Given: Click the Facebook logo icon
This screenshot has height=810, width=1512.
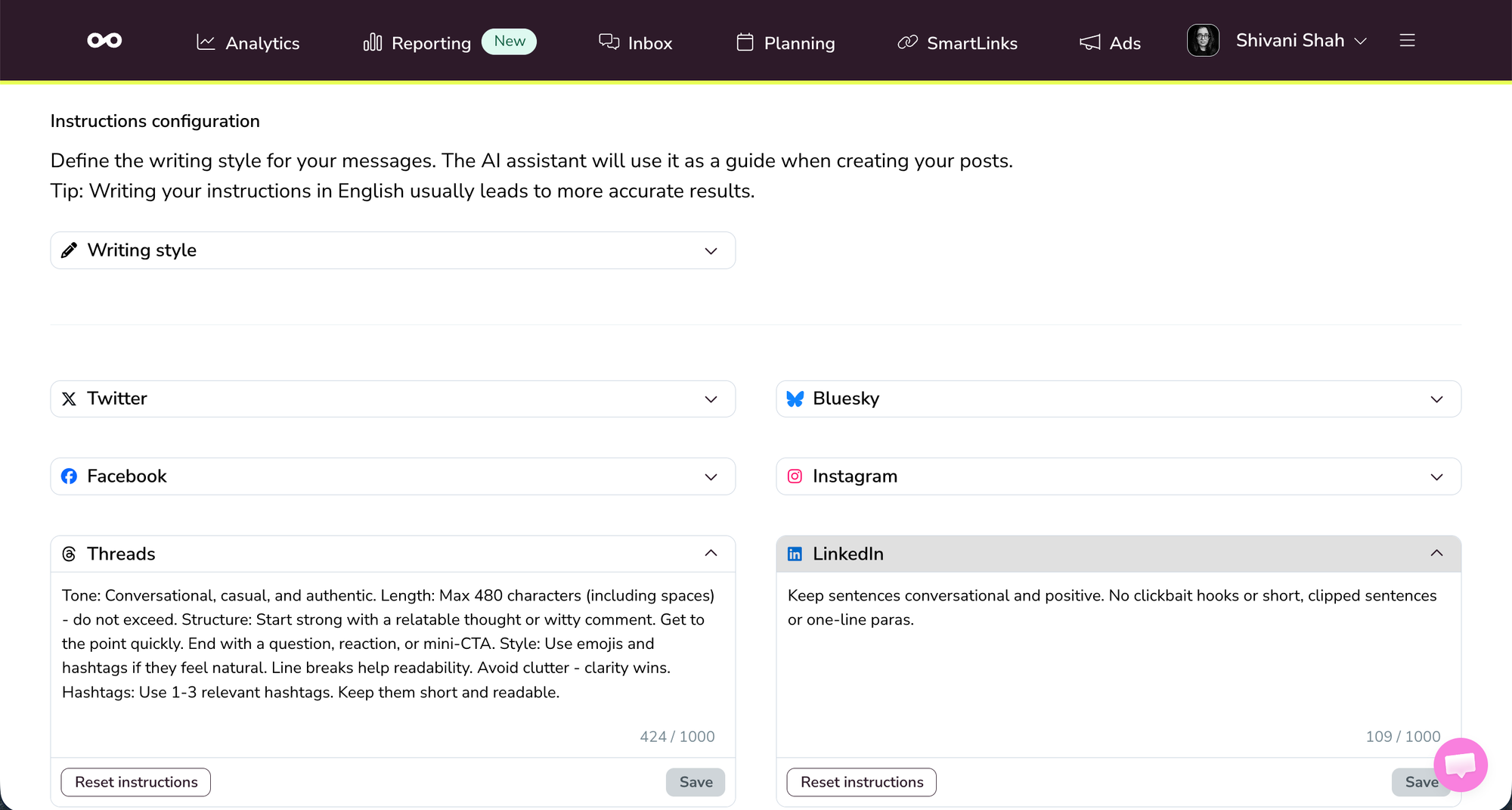Looking at the screenshot, I should pyautogui.click(x=69, y=476).
